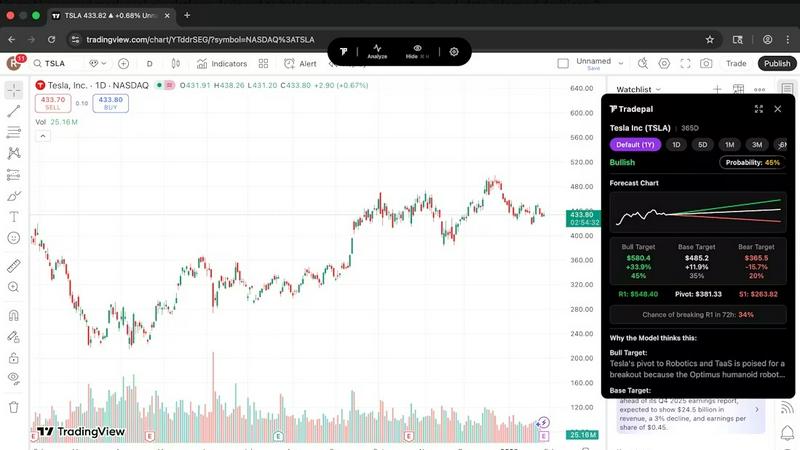
Task: Take a chart snapshot with camera icon
Action: (x=706, y=63)
